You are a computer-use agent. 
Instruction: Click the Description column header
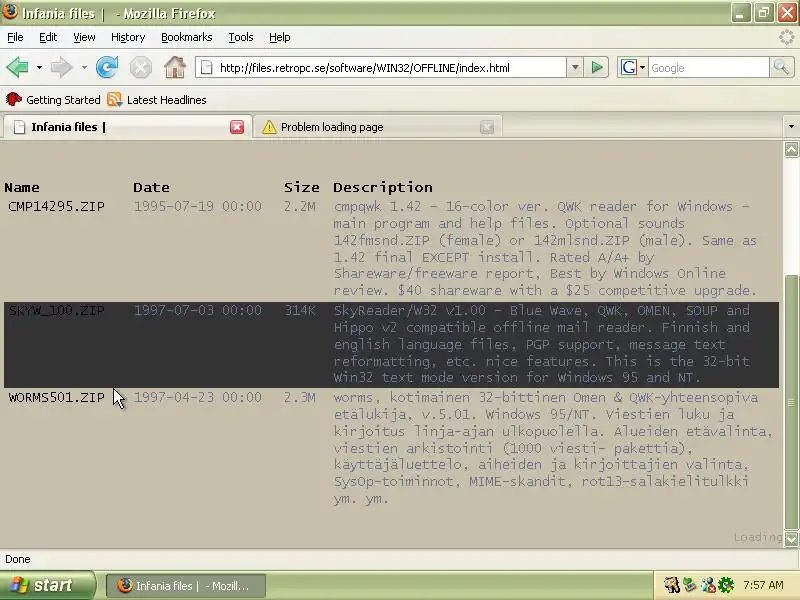[x=383, y=187]
